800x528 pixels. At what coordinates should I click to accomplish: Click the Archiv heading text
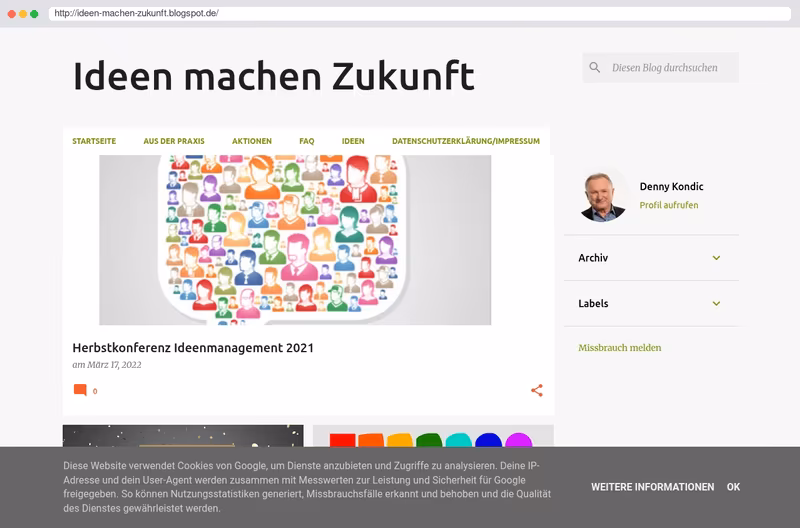point(593,258)
